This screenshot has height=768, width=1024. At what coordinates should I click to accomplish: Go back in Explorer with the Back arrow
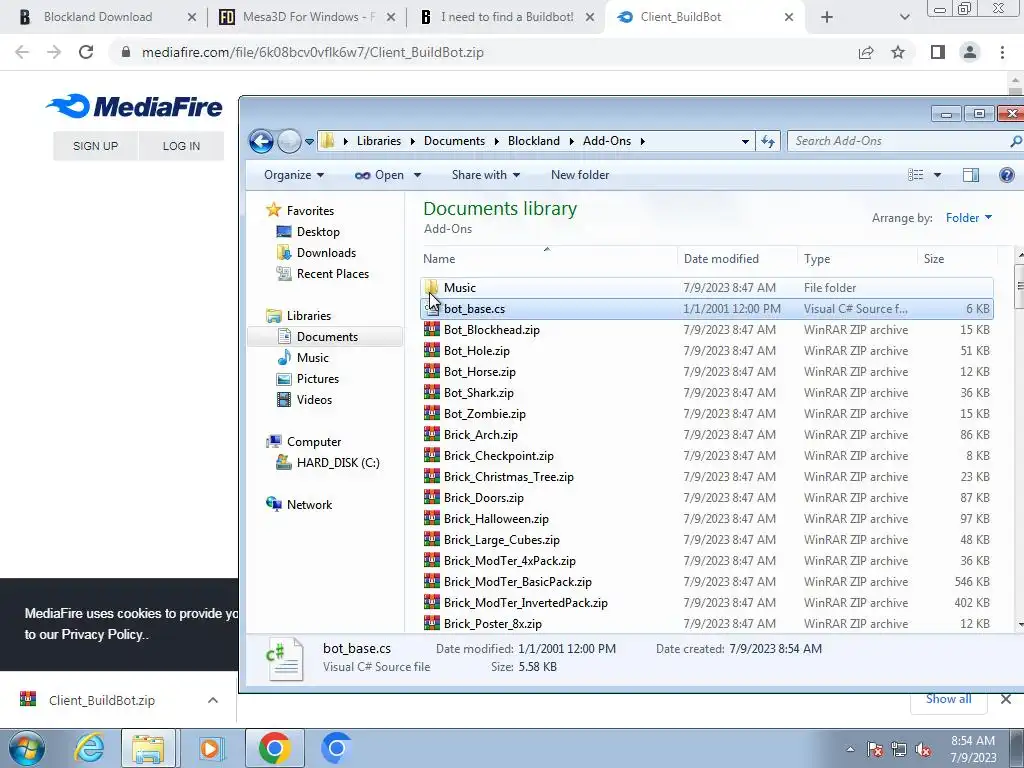(261, 141)
